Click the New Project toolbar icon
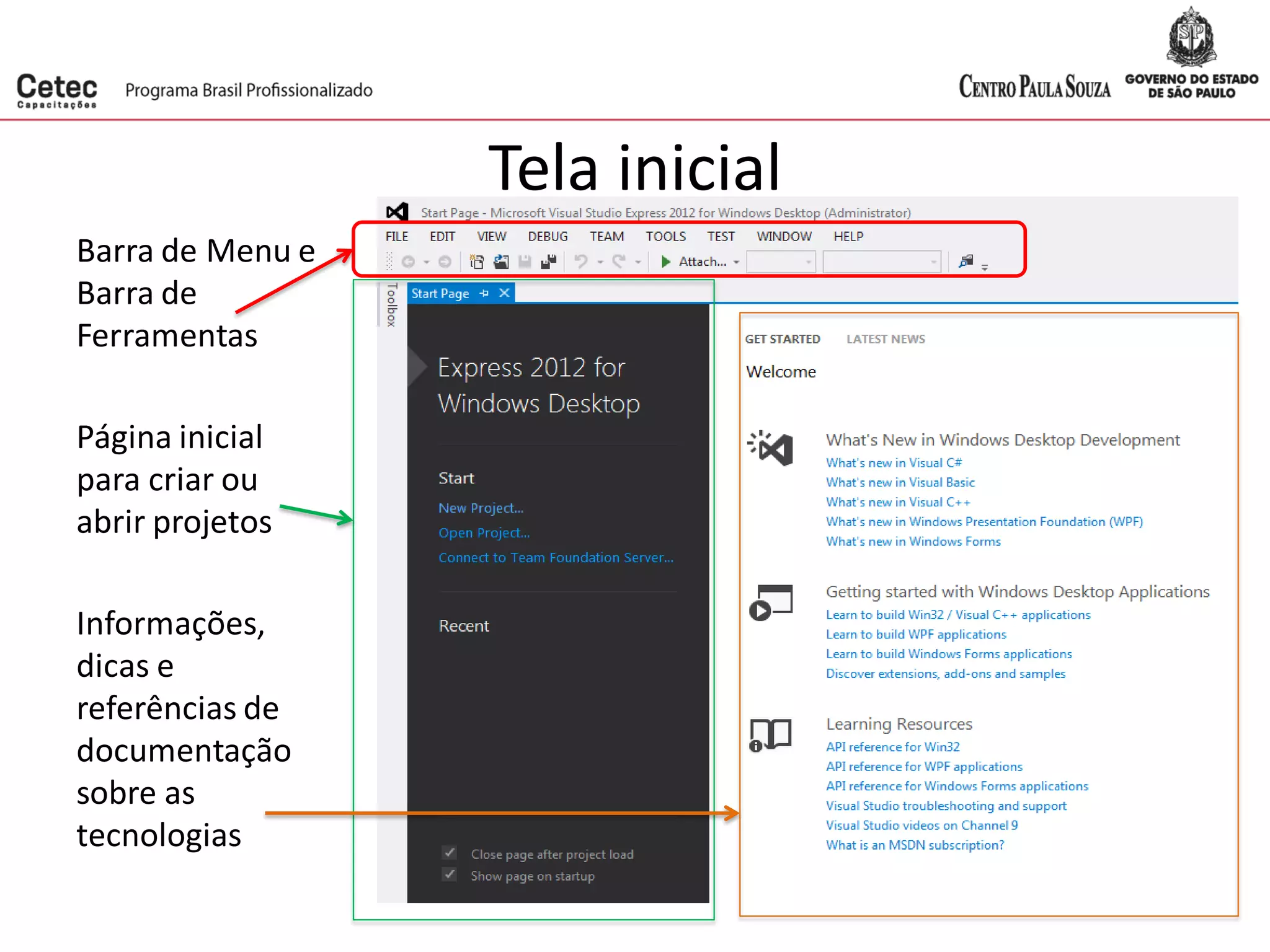1270x952 pixels. pos(477,262)
